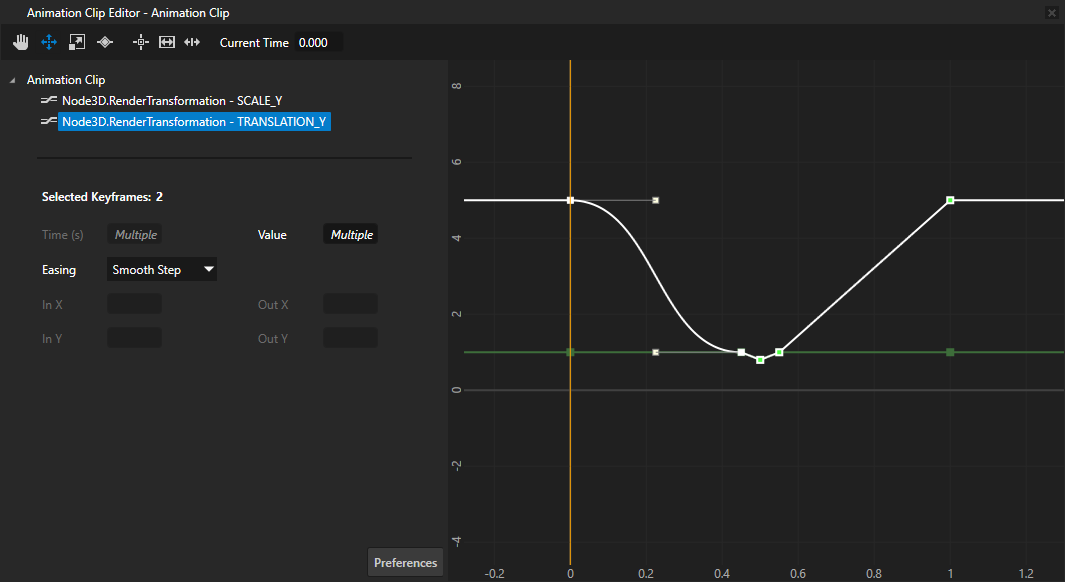Click the In X input field

click(x=133, y=303)
